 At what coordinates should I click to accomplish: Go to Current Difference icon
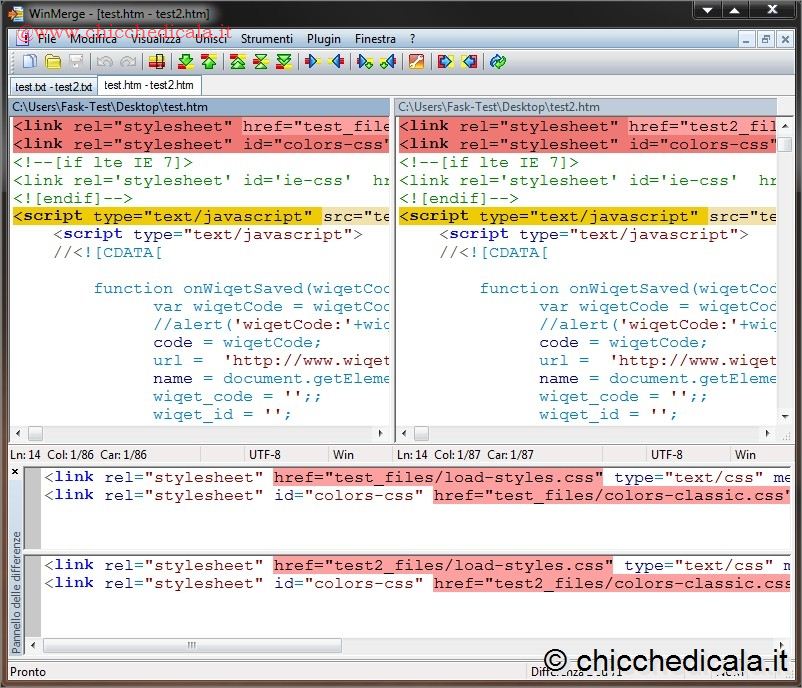[x=260, y=62]
